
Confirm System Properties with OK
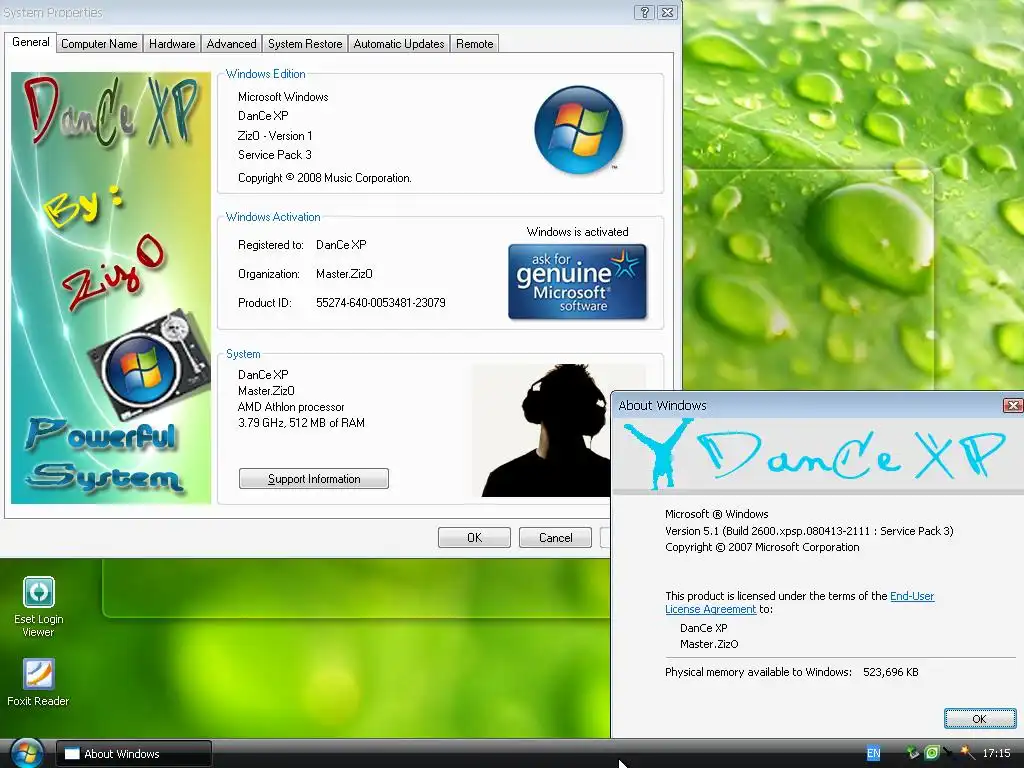[474, 537]
